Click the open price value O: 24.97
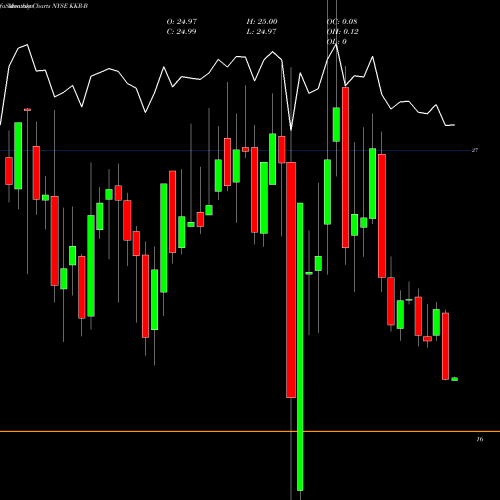500x500 pixels. click(x=182, y=22)
